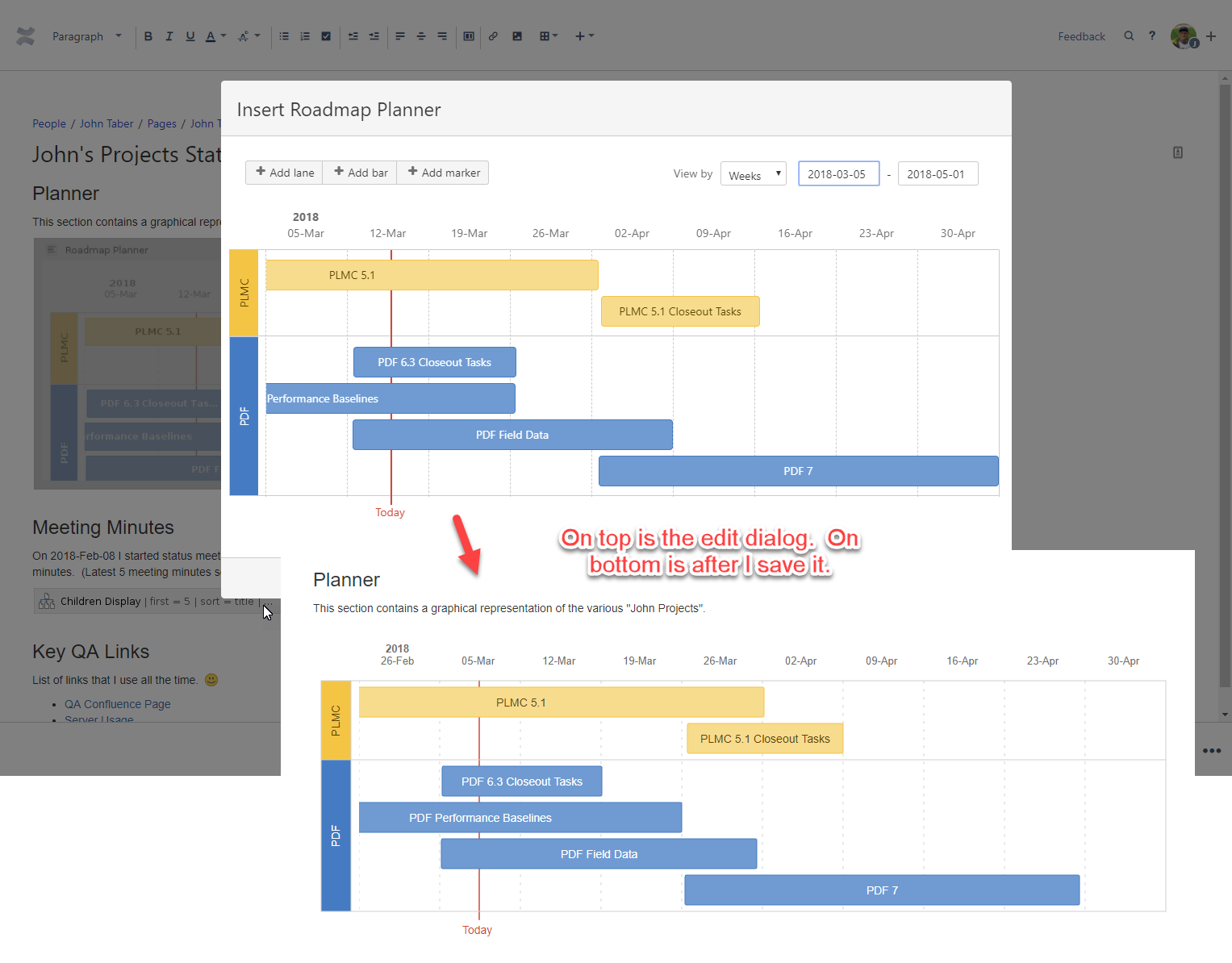Image resolution: width=1232 pixels, height=963 pixels.
Task: Open the People breadcrumb link
Action: [x=49, y=123]
